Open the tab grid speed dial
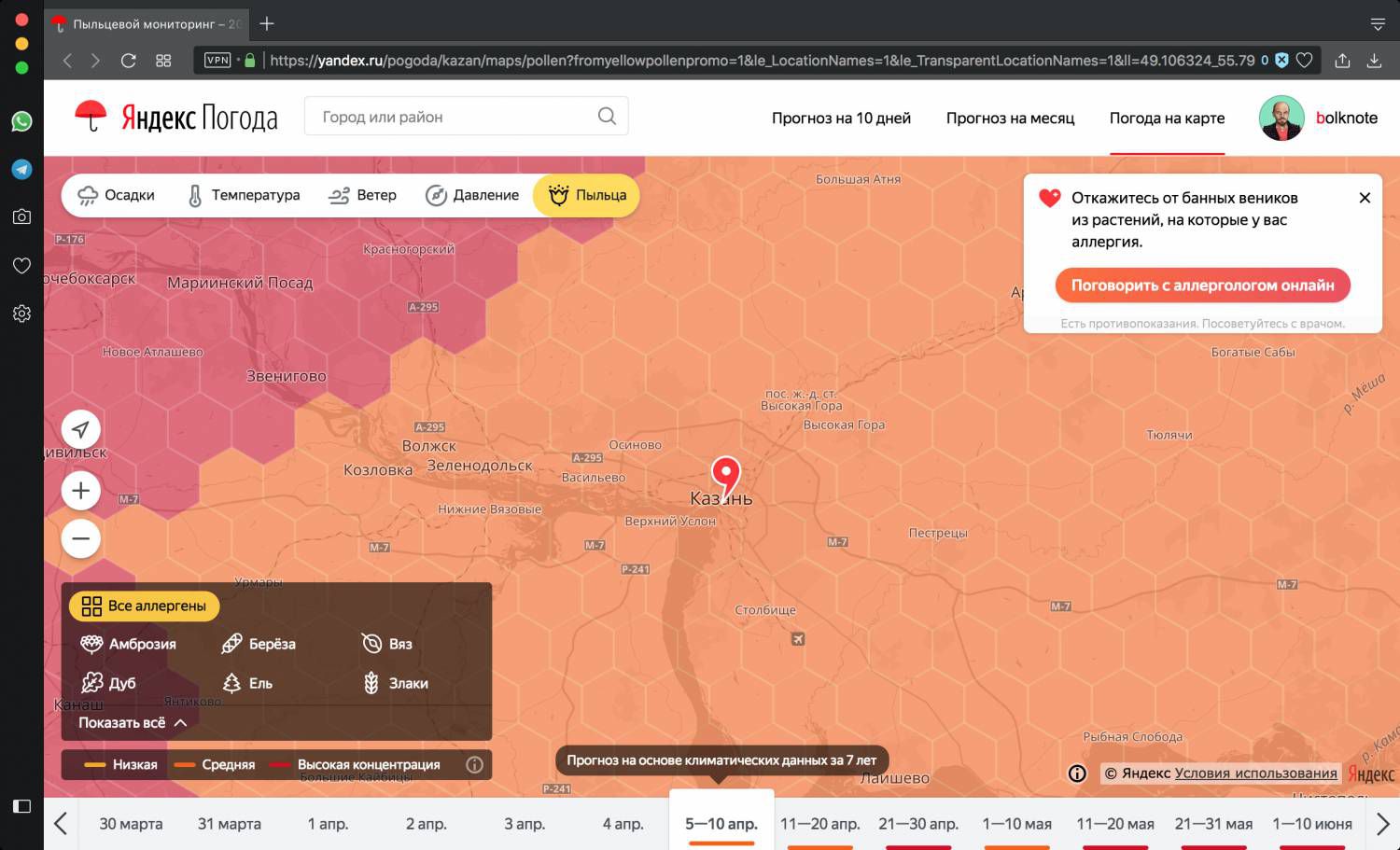Image resolution: width=1400 pixels, height=850 pixels. click(163, 61)
